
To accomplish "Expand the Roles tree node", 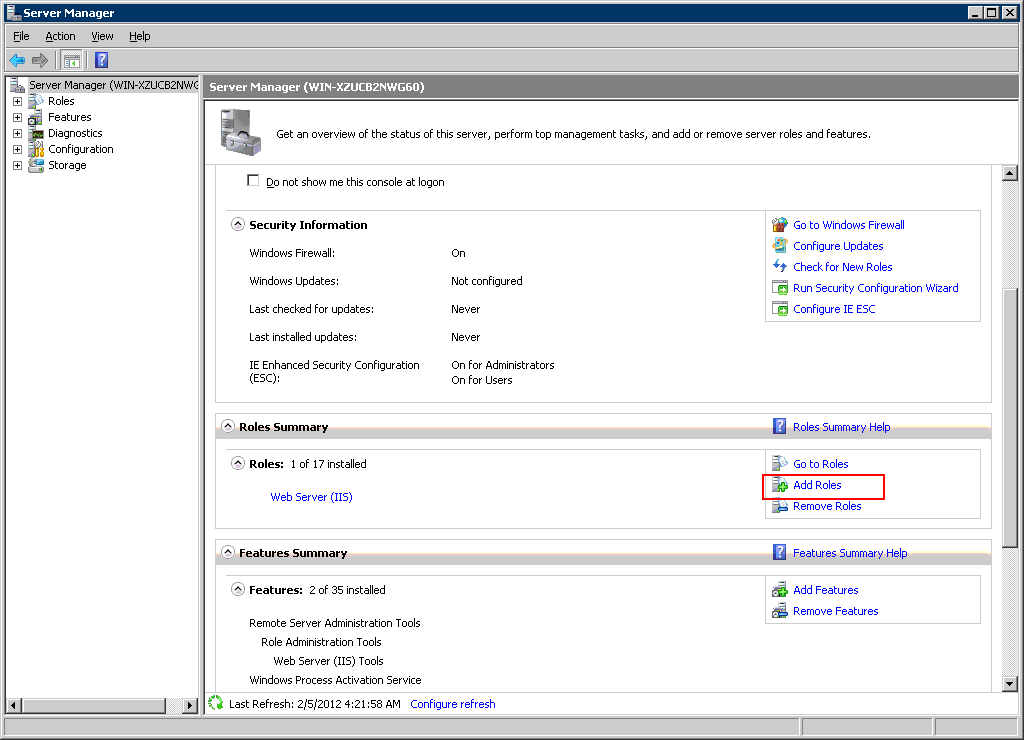I will tap(17, 101).
